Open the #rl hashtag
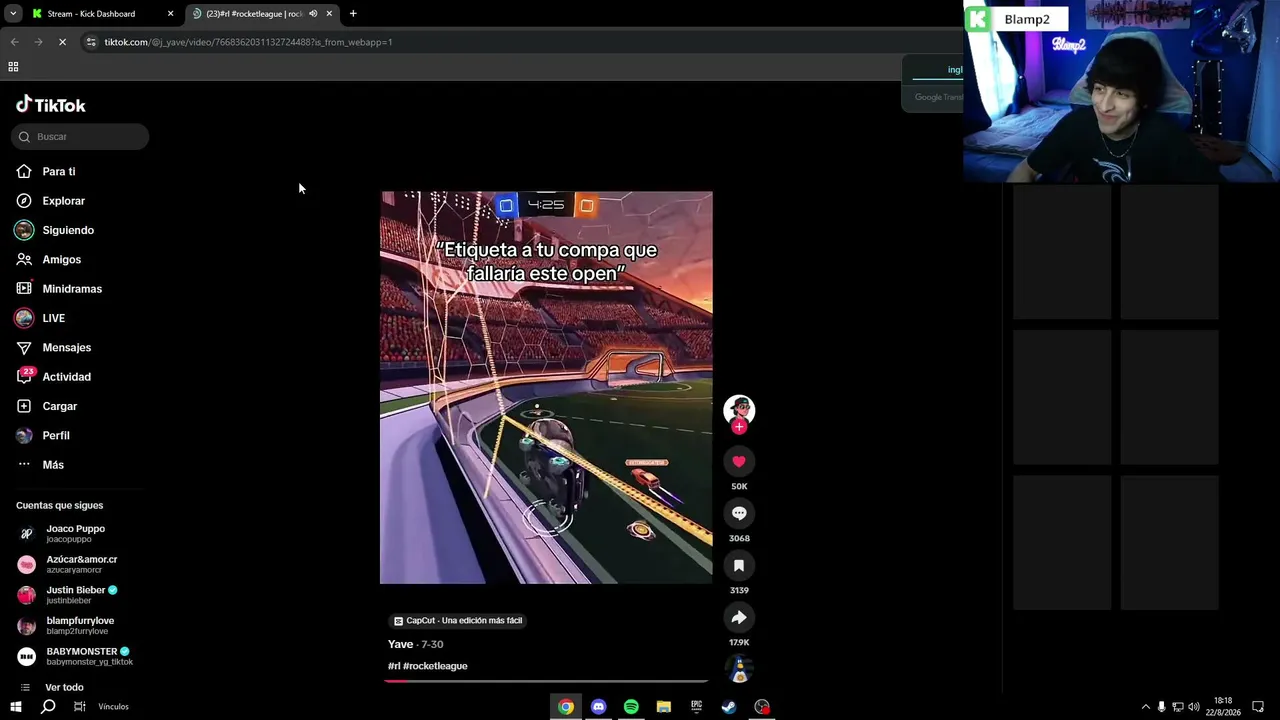 pos(394,666)
